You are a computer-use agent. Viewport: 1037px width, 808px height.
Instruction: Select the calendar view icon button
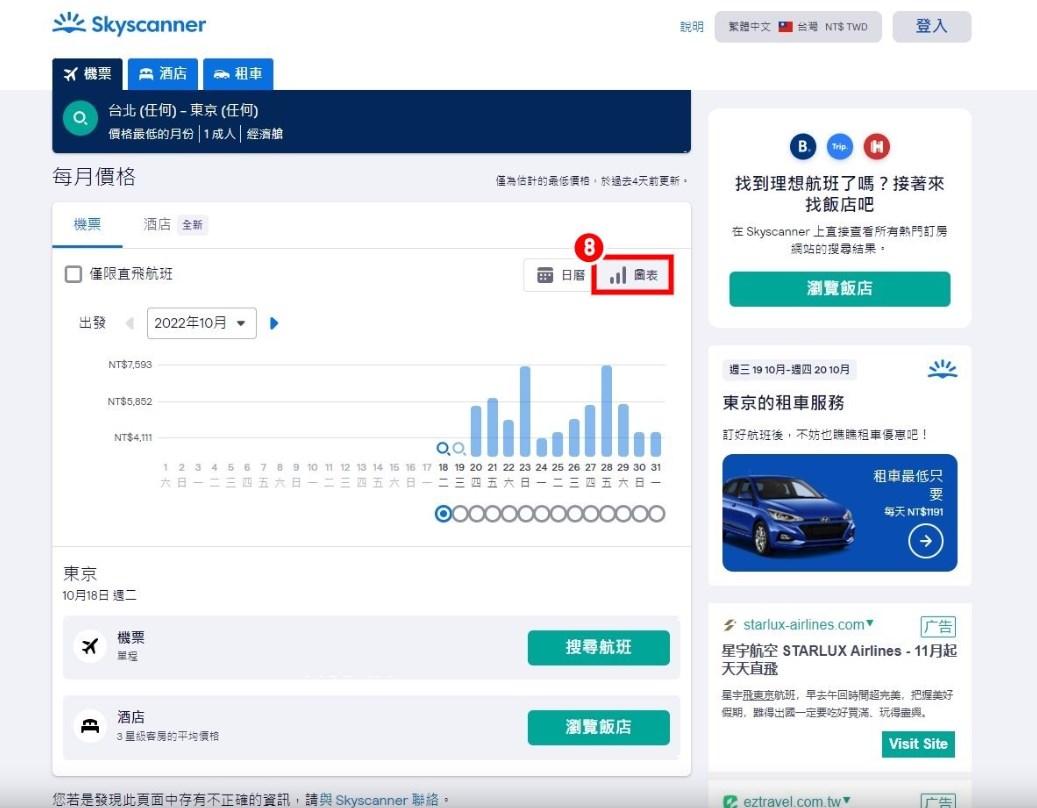click(x=560, y=275)
